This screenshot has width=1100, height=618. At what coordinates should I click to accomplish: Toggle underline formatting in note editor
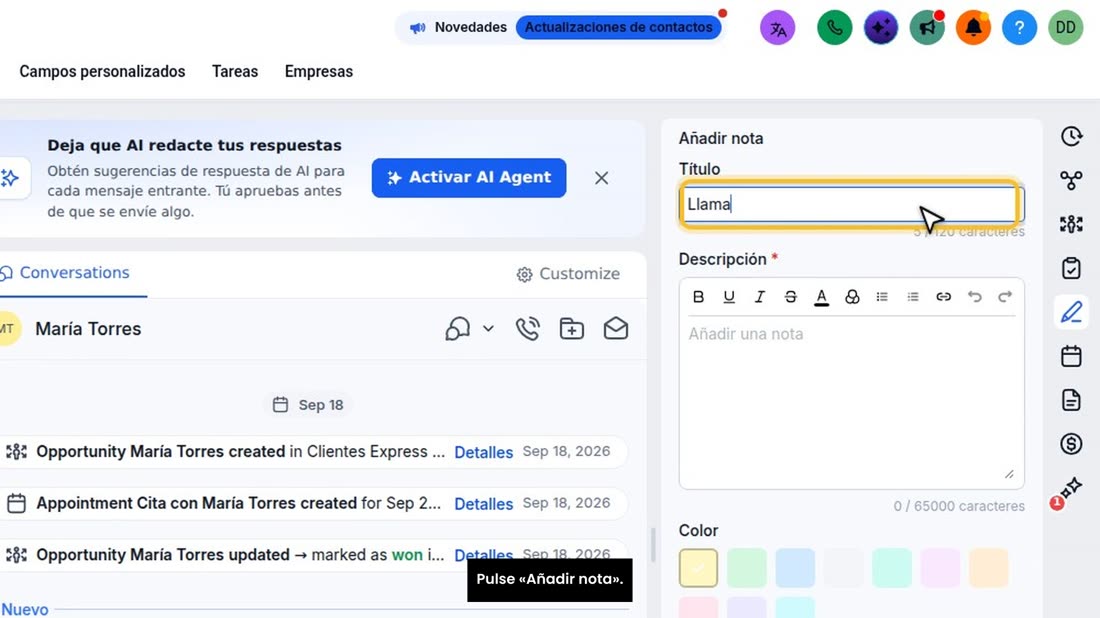(729, 297)
